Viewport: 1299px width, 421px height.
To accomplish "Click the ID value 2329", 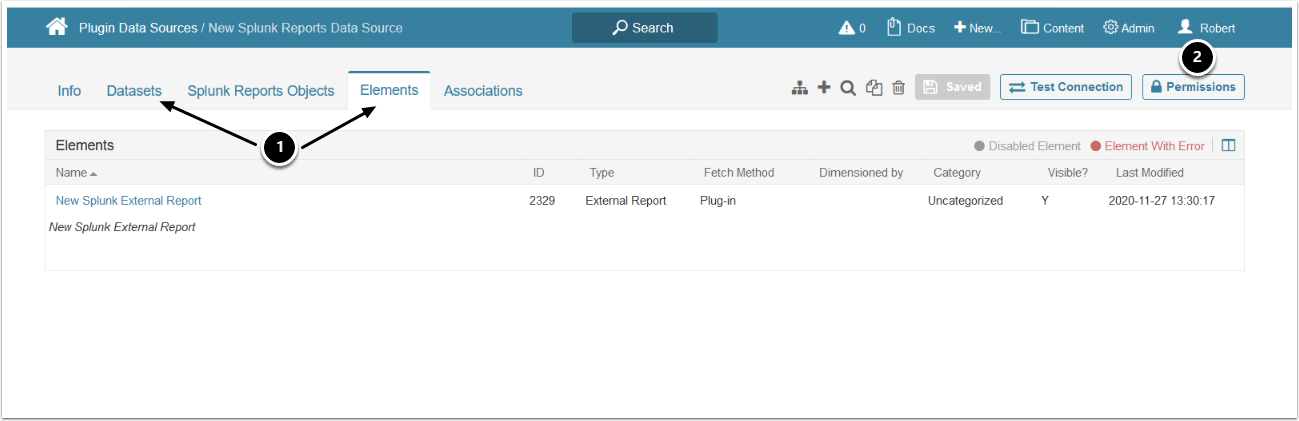I will pos(542,201).
